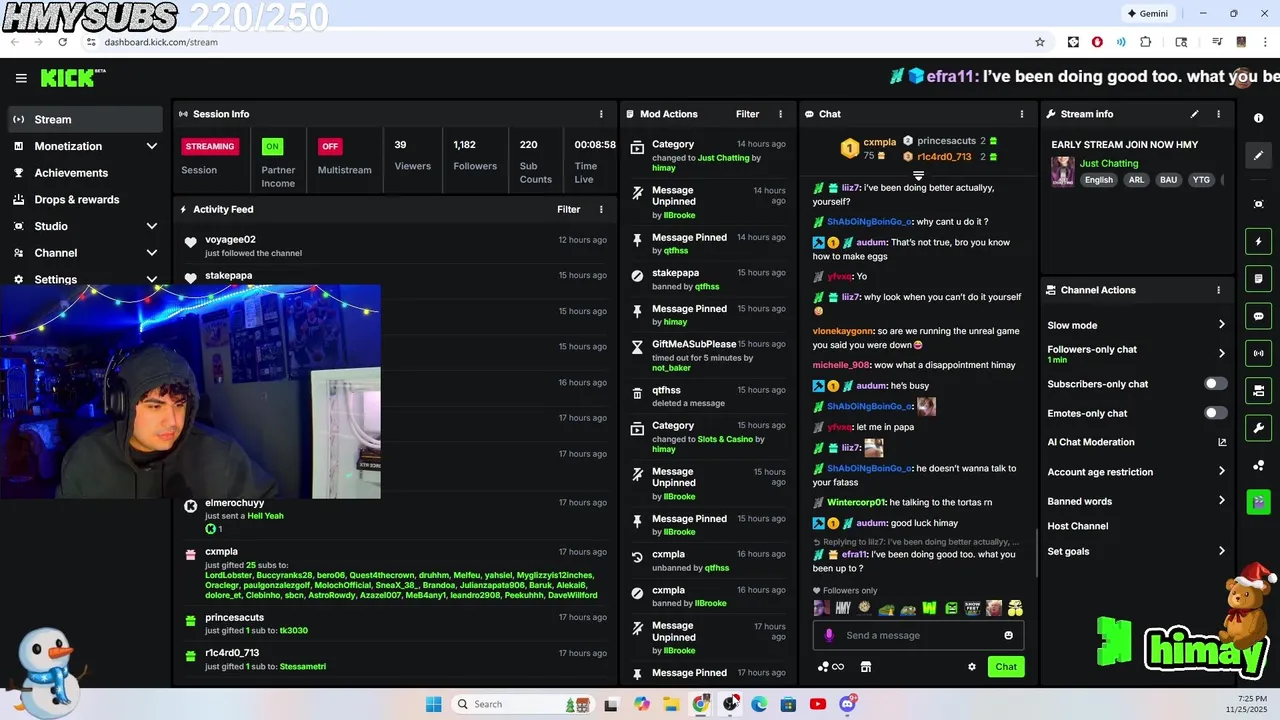Click the green clapperboard icon in right sidebar
Viewport: 1280px width, 720px height.
tap(1258, 502)
